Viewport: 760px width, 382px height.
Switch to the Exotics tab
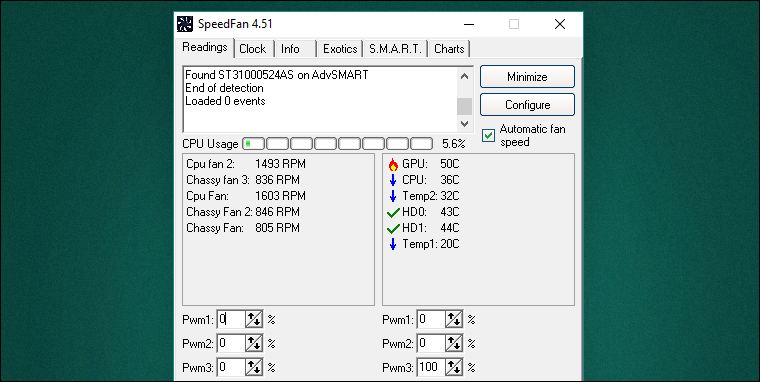point(340,49)
